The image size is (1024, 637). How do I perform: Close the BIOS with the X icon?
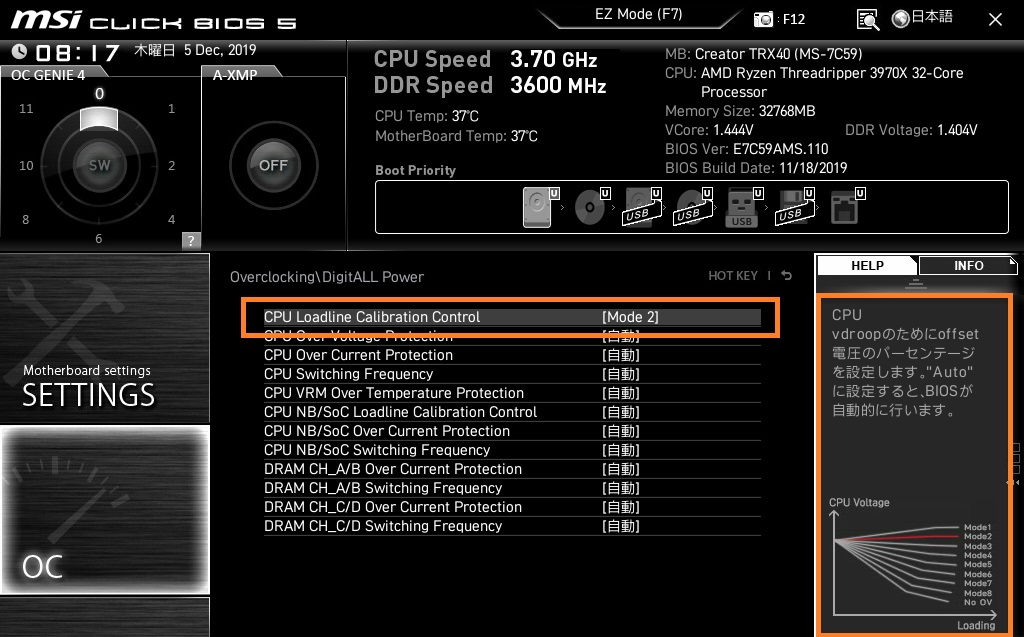pos(995,20)
